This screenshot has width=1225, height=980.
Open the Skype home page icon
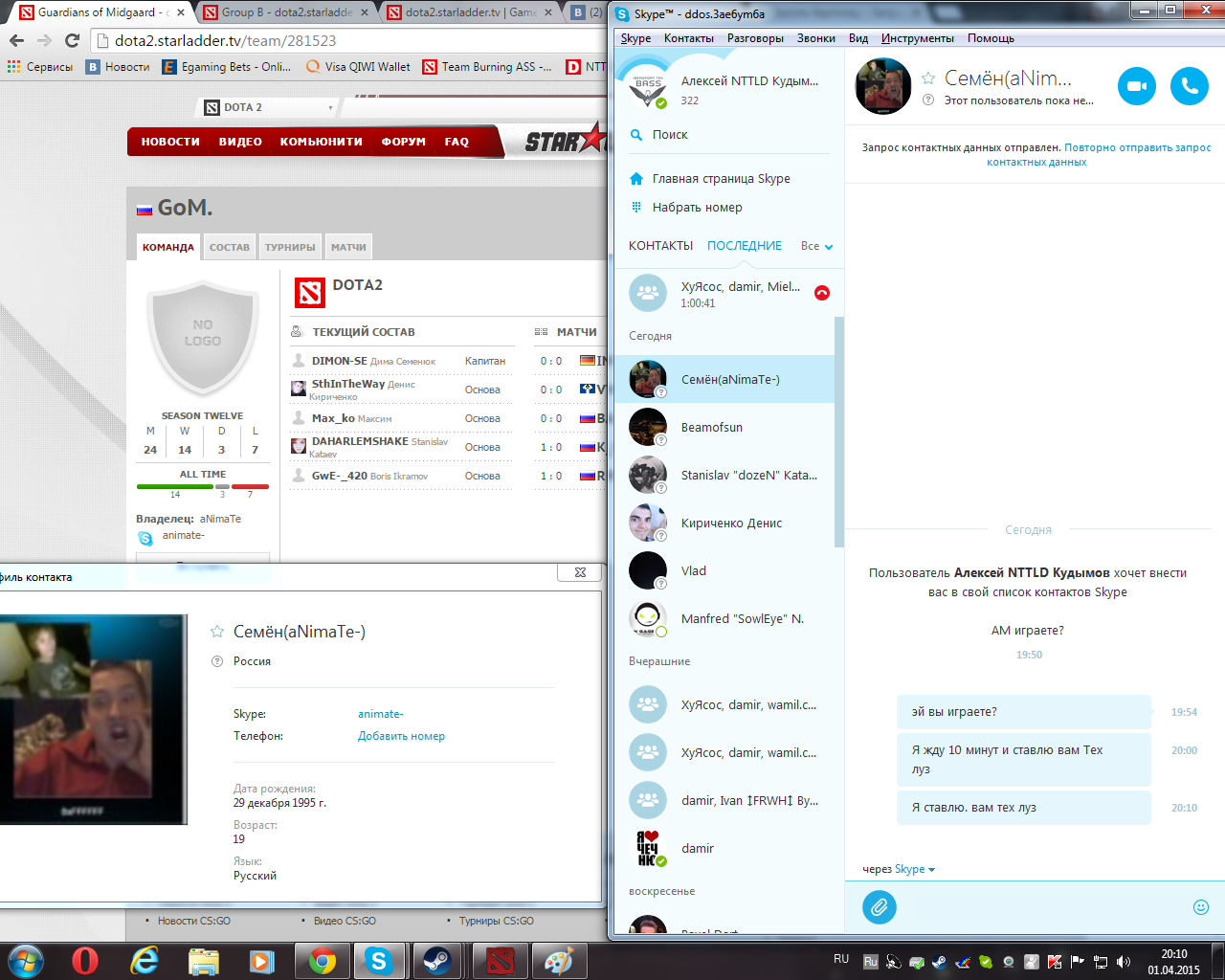pos(636,179)
